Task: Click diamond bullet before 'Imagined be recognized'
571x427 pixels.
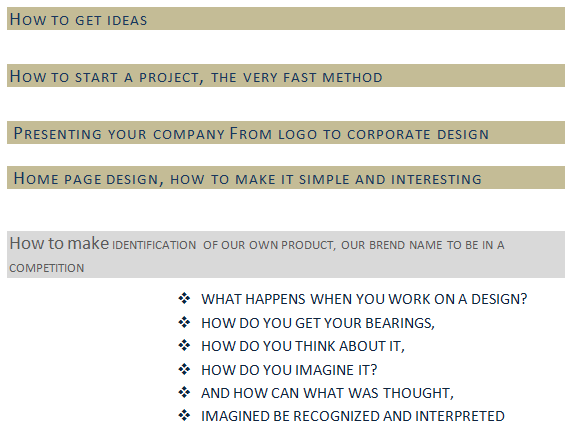Action: click(184, 415)
